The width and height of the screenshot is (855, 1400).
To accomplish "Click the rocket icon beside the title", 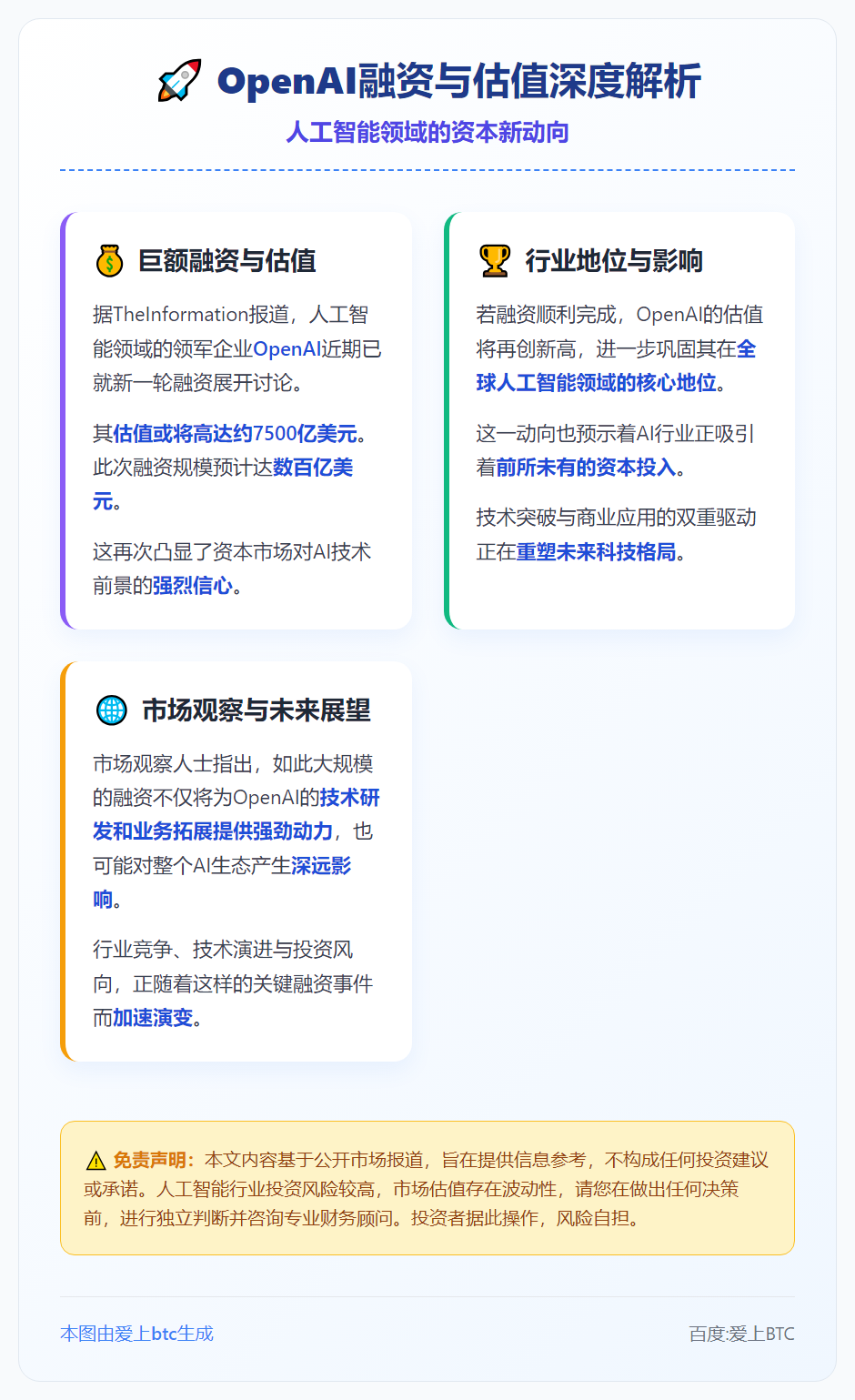I will pyautogui.click(x=179, y=81).
